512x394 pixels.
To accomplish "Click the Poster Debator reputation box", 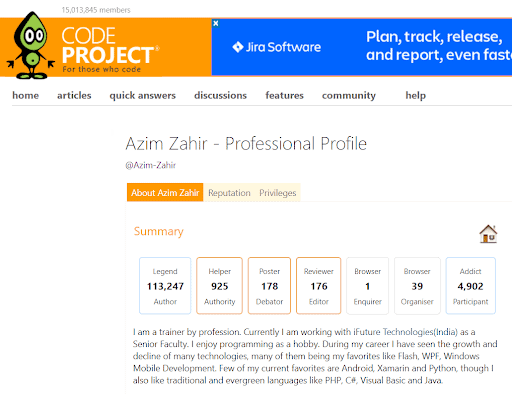I will click(269, 286).
